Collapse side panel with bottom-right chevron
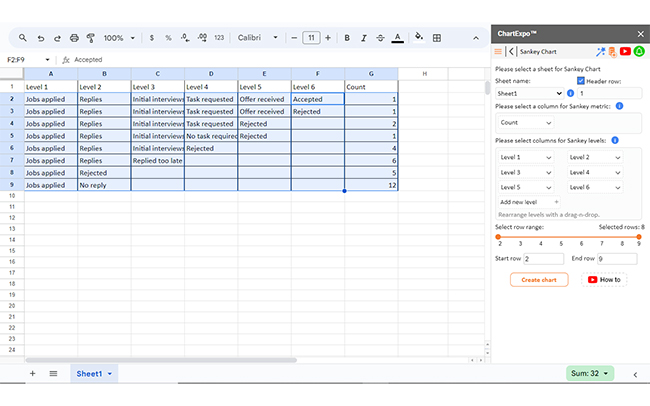 pyautogui.click(x=635, y=375)
